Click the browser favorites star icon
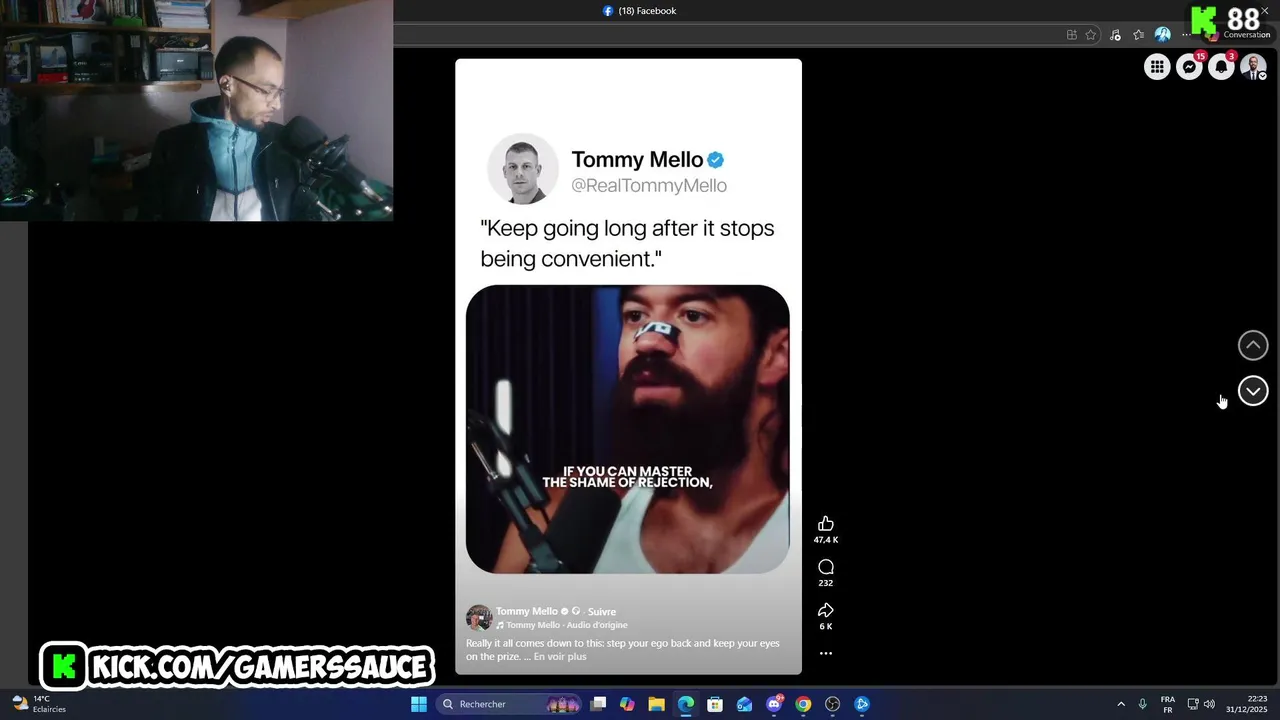 coord(1091,35)
